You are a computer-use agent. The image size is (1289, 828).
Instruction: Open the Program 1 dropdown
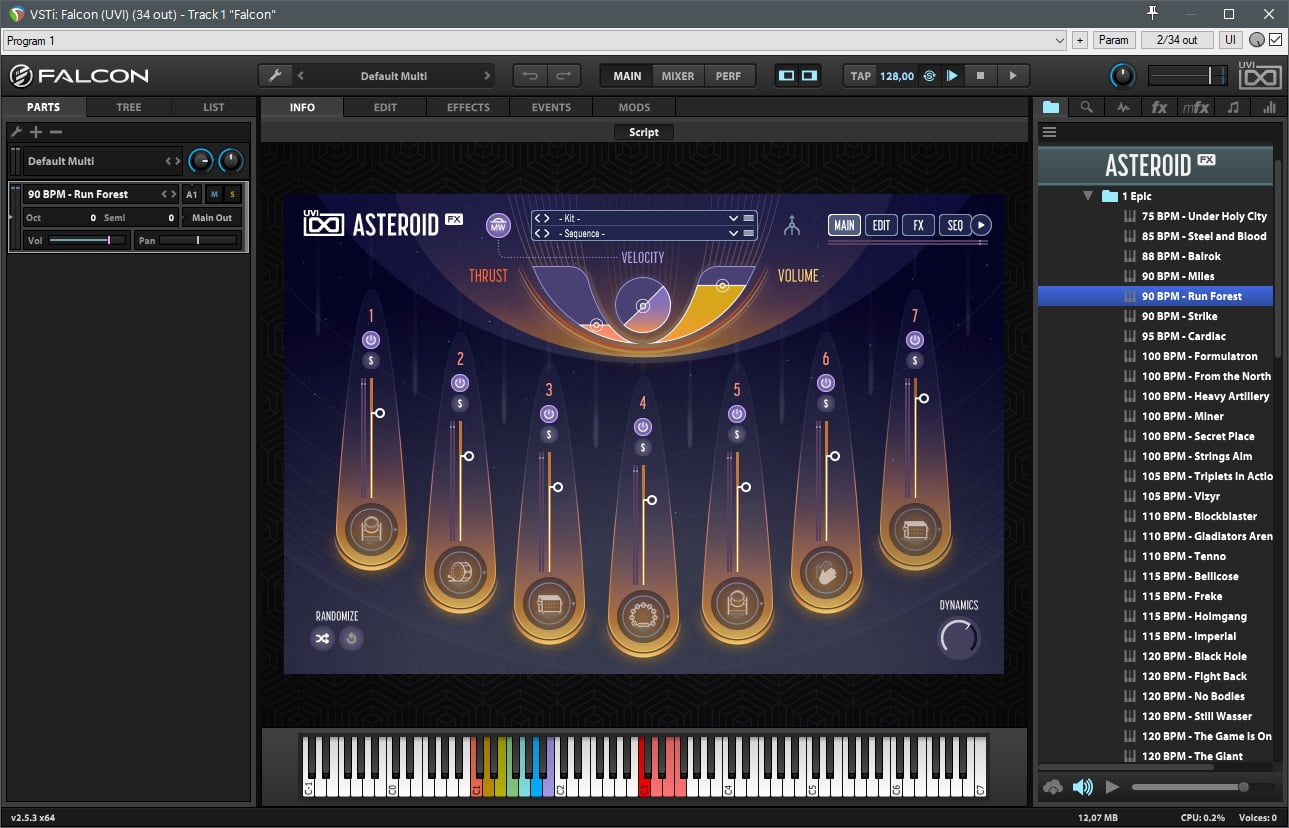(x=535, y=40)
